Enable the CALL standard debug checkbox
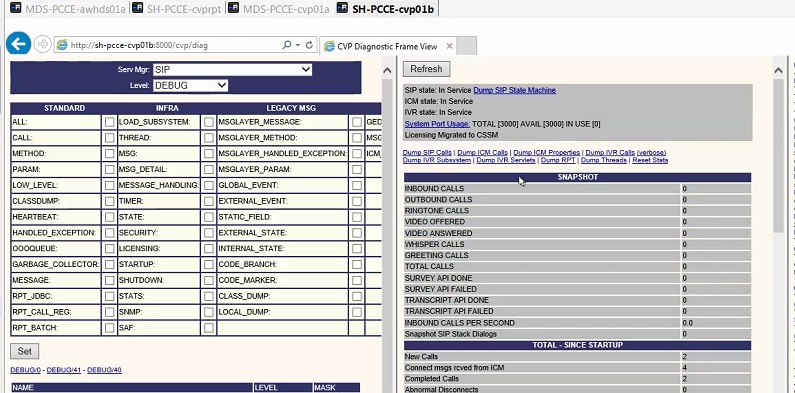 pyautogui.click(x=109, y=138)
